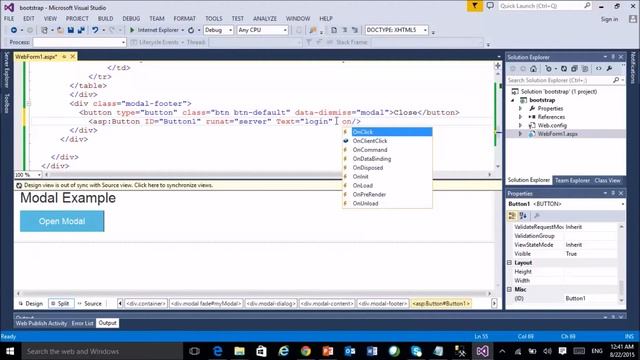Screen dimensions: 640x360
Task: Select the div.modal-footer breadcrumb tag
Action: point(382,303)
